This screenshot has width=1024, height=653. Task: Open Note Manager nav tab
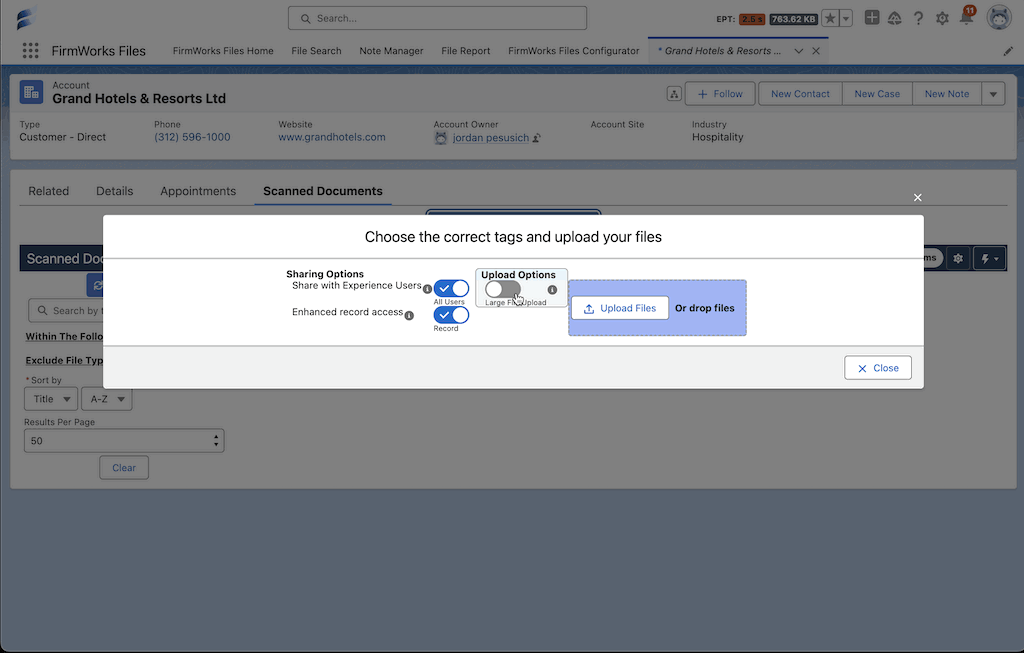pyautogui.click(x=391, y=51)
